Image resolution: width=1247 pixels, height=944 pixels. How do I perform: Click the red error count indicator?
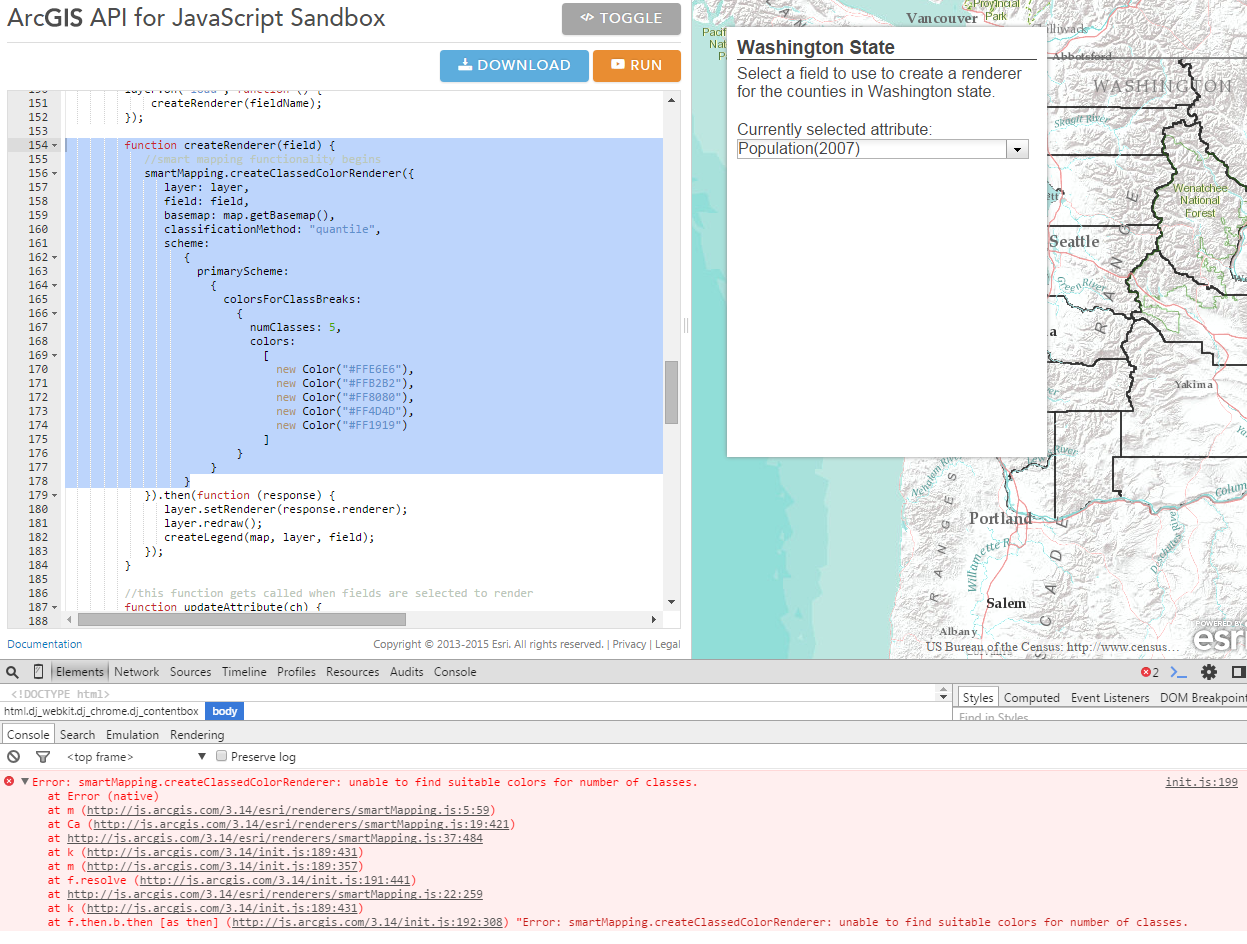[1150, 672]
